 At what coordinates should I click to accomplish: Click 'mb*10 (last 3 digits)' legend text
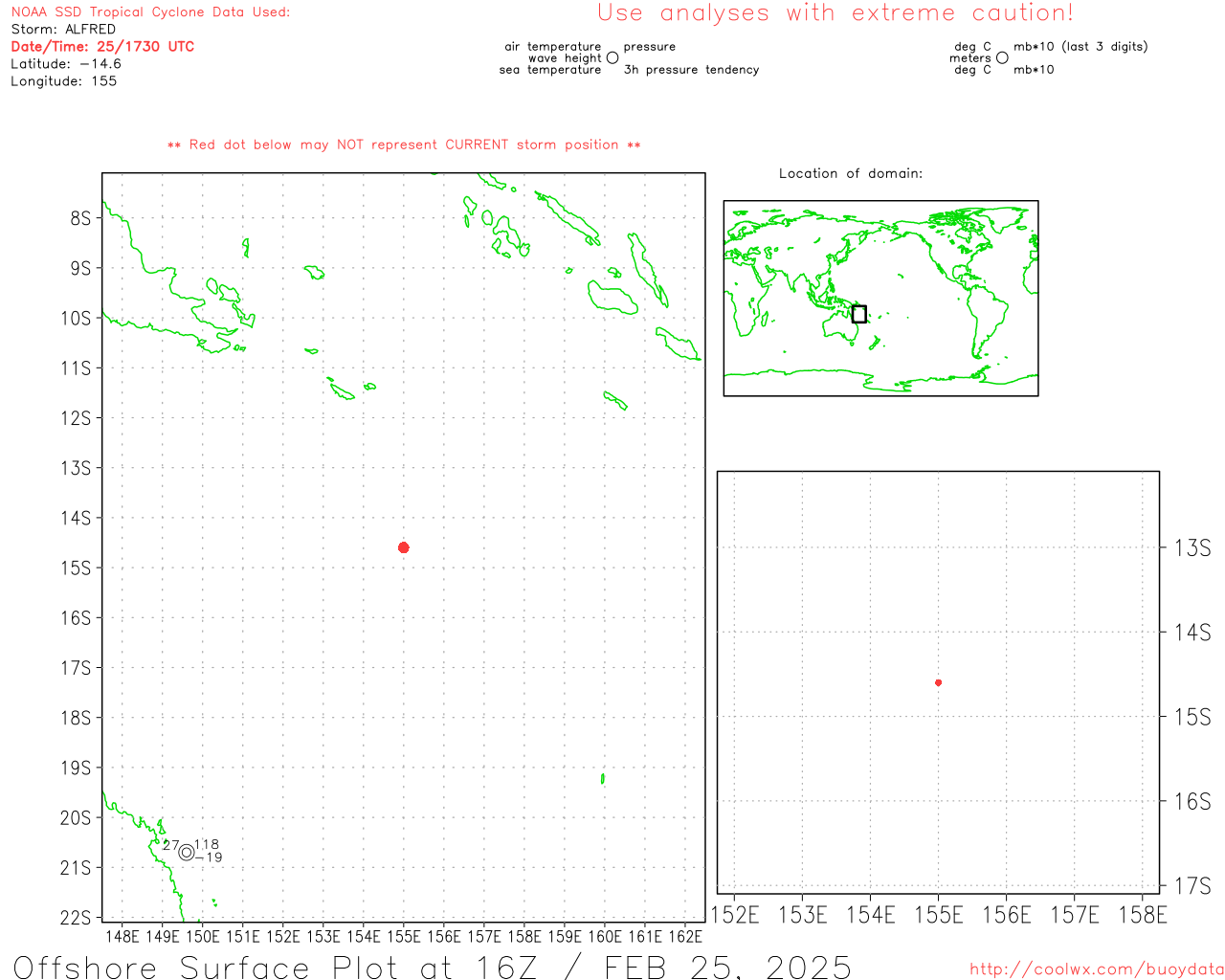(1080, 47)
